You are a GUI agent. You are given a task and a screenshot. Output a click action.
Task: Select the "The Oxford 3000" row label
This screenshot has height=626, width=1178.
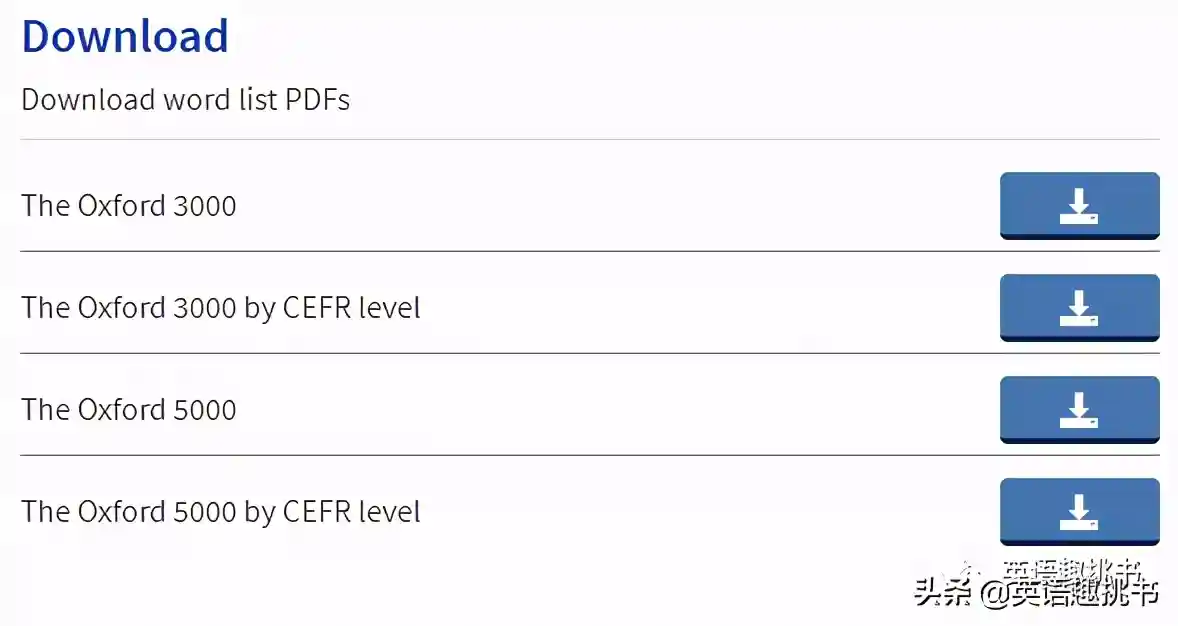coord(129,206)
